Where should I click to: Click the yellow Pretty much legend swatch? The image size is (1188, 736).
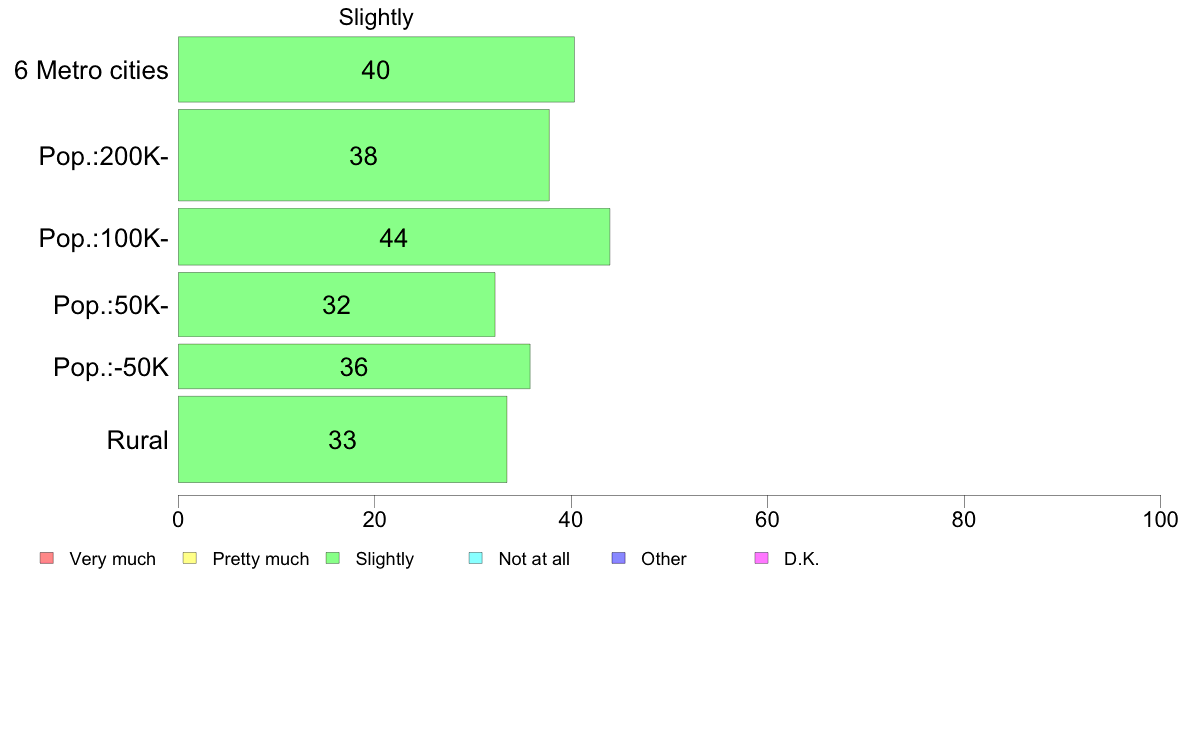click(x=190, y=559)
